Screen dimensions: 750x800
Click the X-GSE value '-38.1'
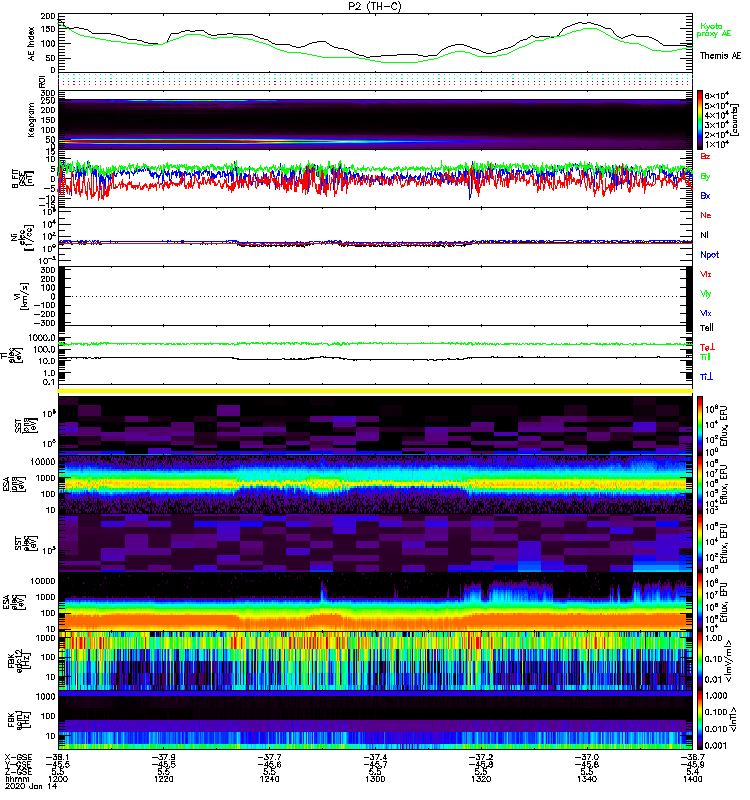[58, 758]
